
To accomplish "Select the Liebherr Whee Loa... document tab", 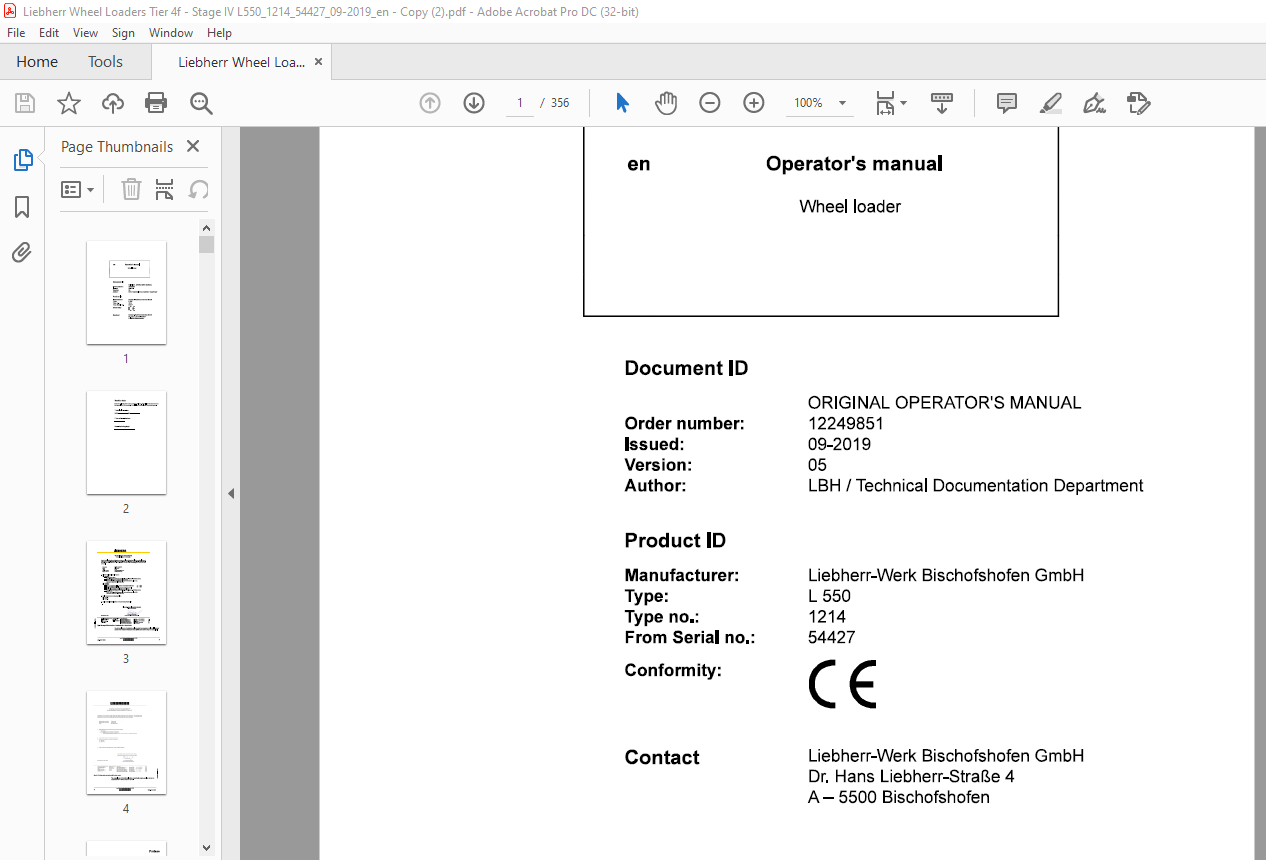I will (x=241, y=62).
